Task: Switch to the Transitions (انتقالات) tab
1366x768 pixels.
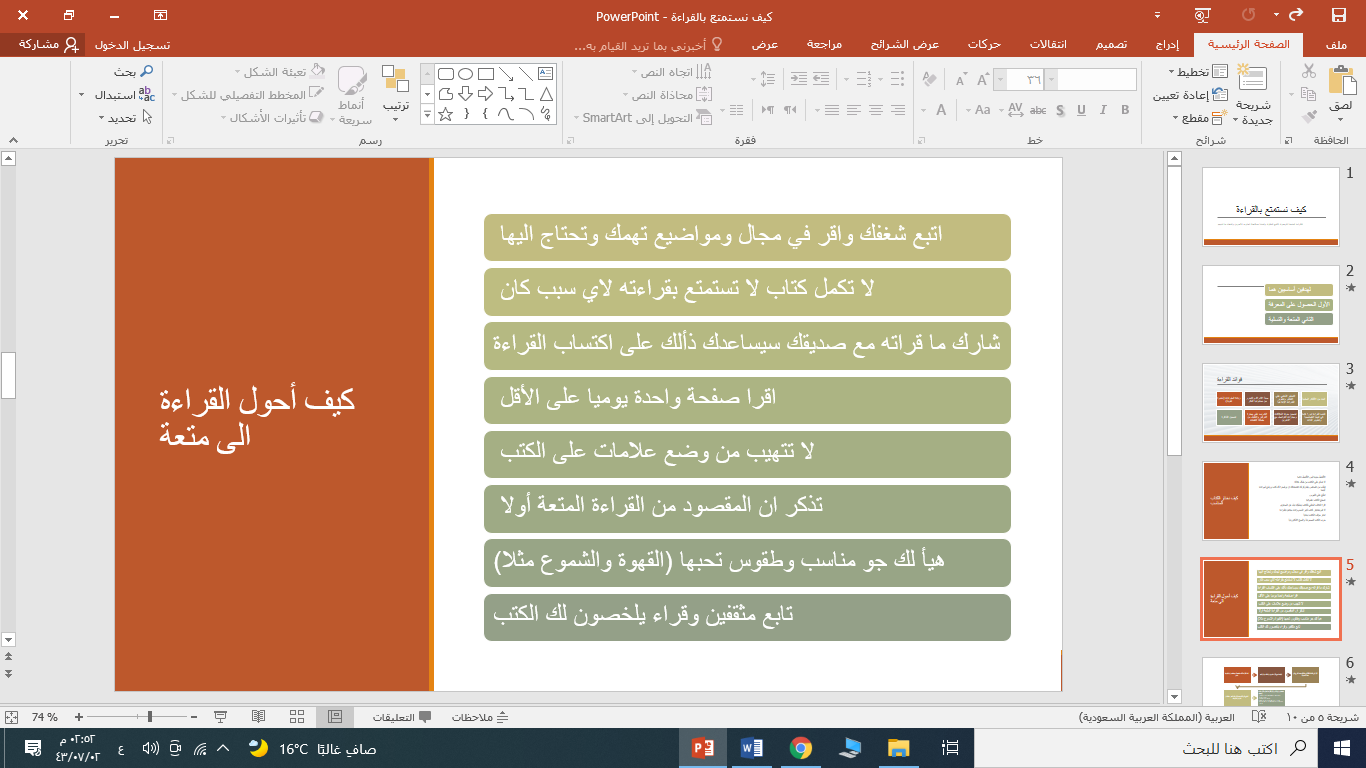Action: (x=1048, y=45)
